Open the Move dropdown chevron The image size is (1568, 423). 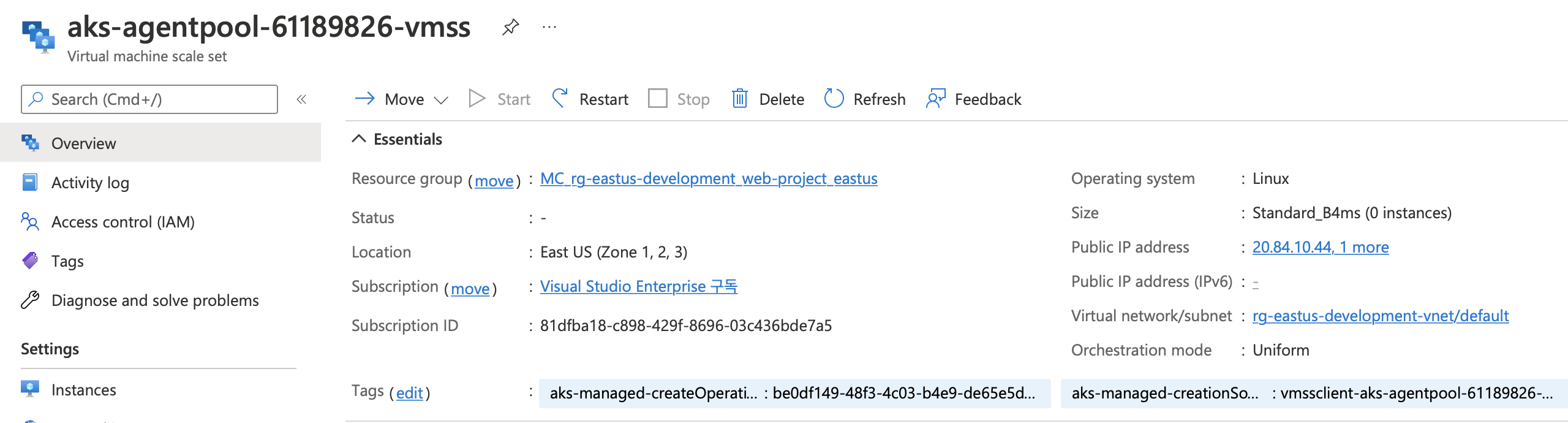441,100
